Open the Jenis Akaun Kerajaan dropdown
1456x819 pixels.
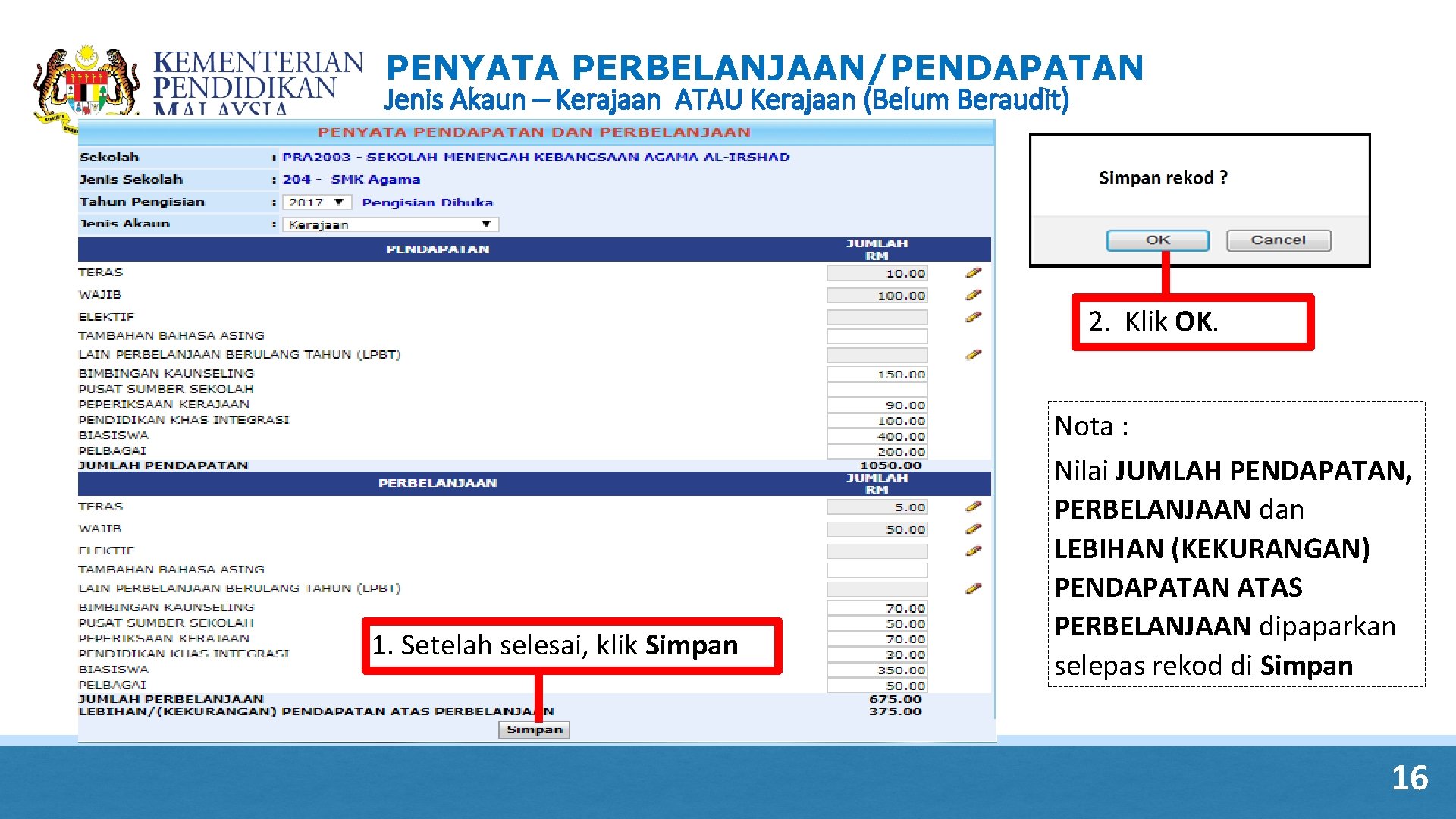click(391, 224)
